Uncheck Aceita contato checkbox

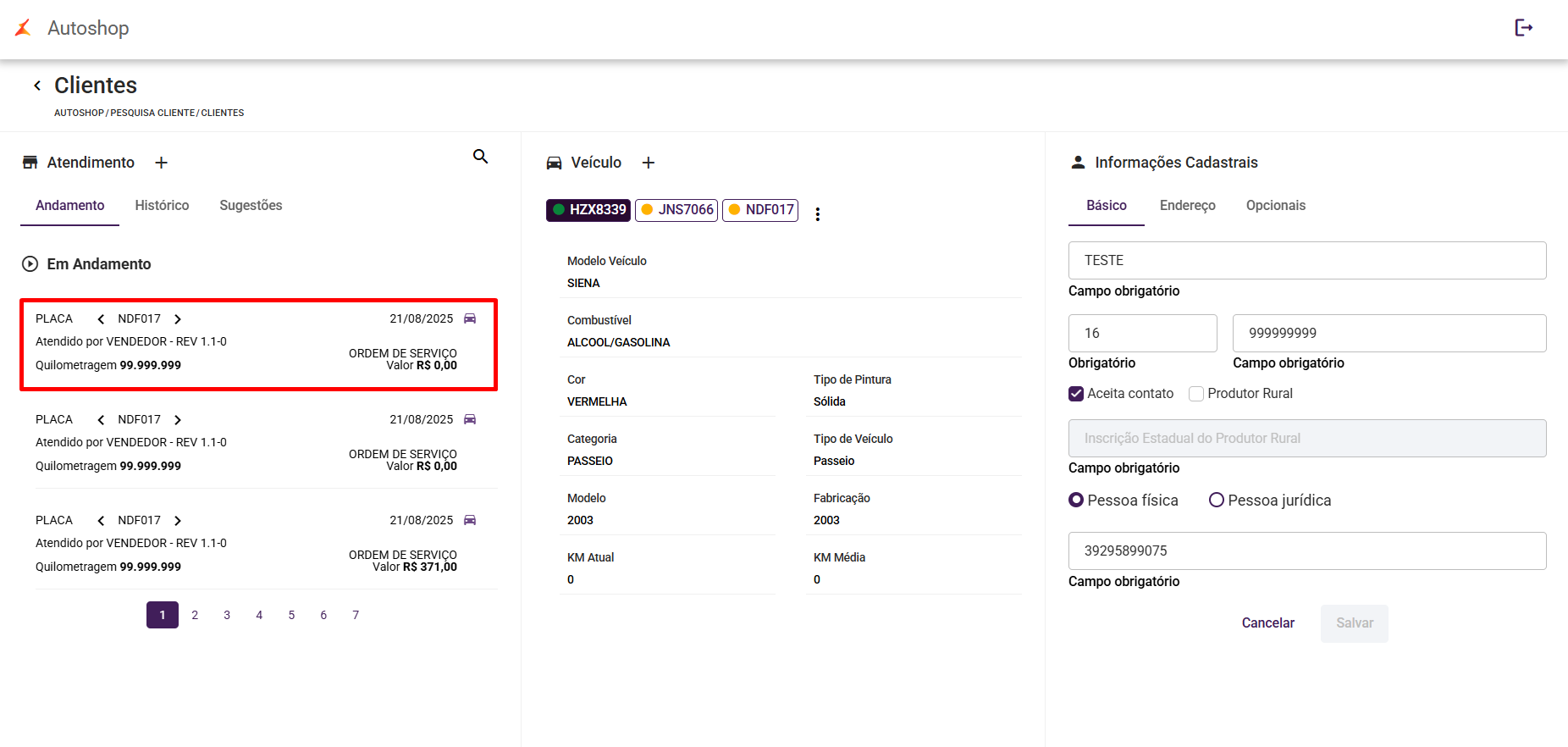1076,394
